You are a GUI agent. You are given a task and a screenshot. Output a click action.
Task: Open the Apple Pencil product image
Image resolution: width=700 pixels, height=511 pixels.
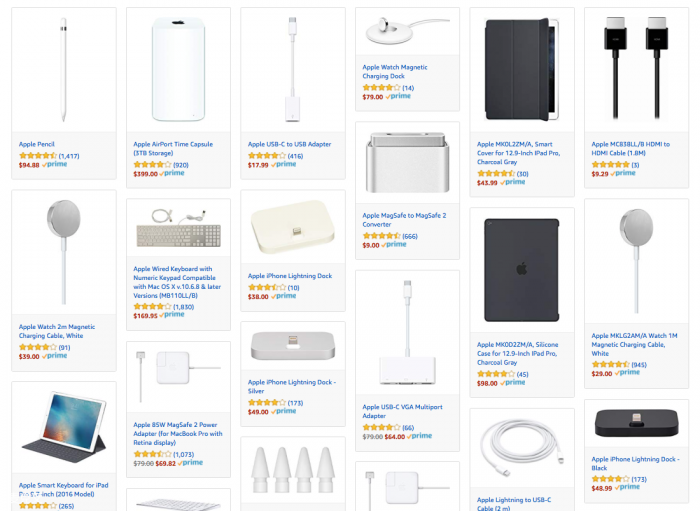[63, 70]
